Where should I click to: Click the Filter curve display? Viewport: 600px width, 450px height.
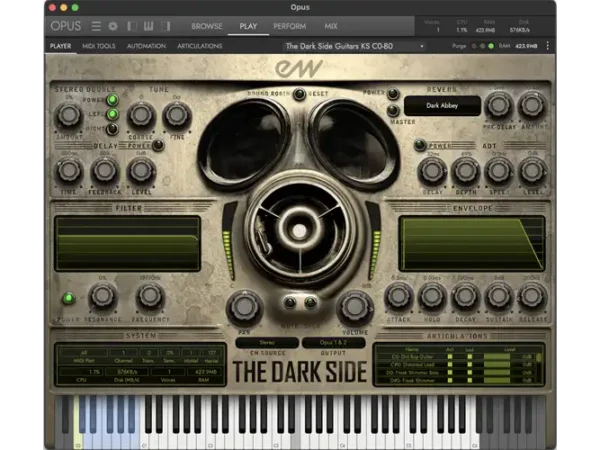click(127, 244)
